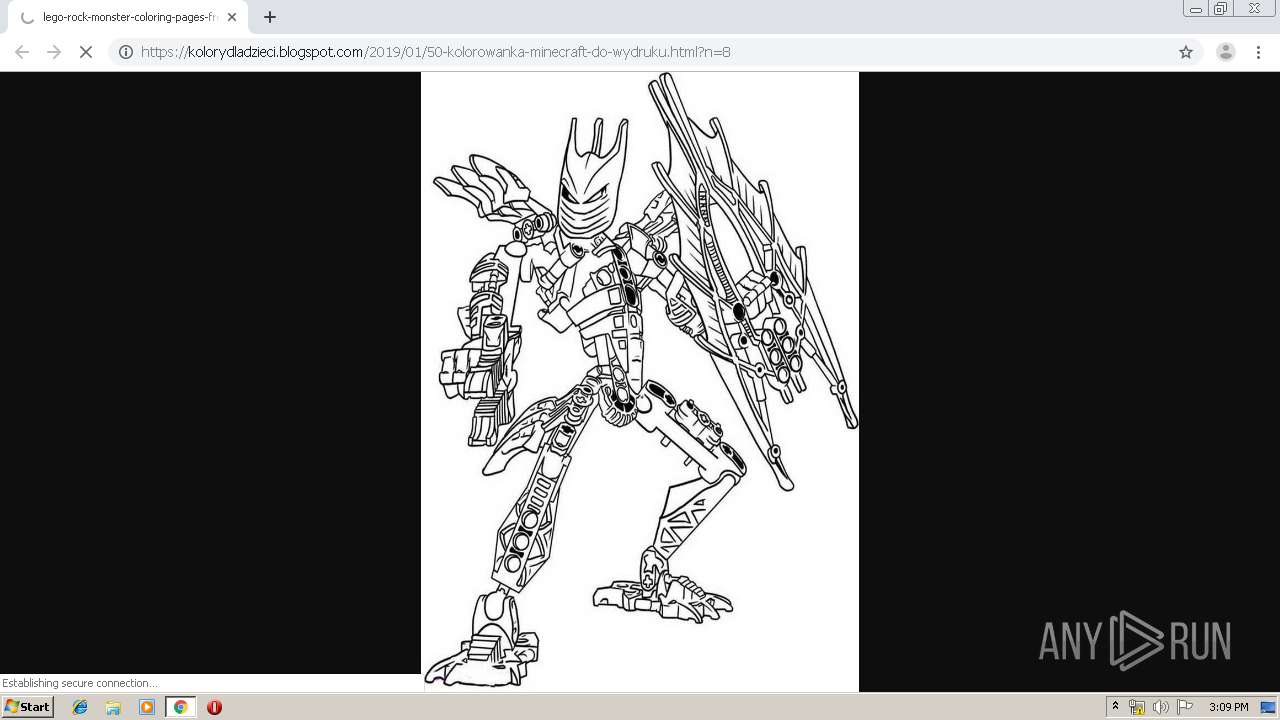Viewport: 1280px width, 720px height.
Task: Go forward to next page
Action: coord(54,52)
